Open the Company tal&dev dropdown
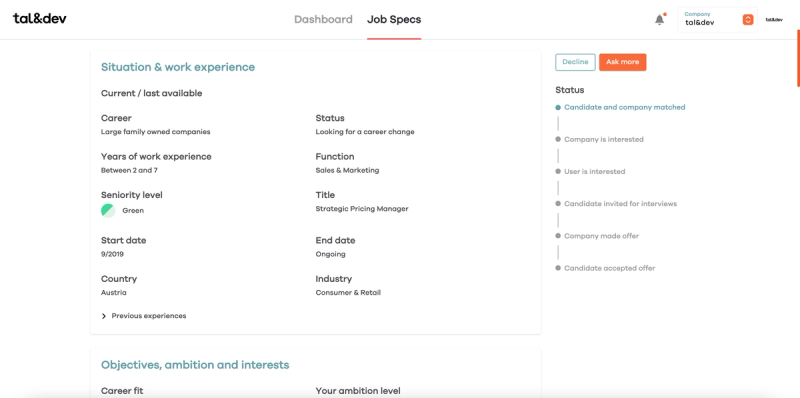This screenshot has width=800, height=398. click(x=718, y=19)
